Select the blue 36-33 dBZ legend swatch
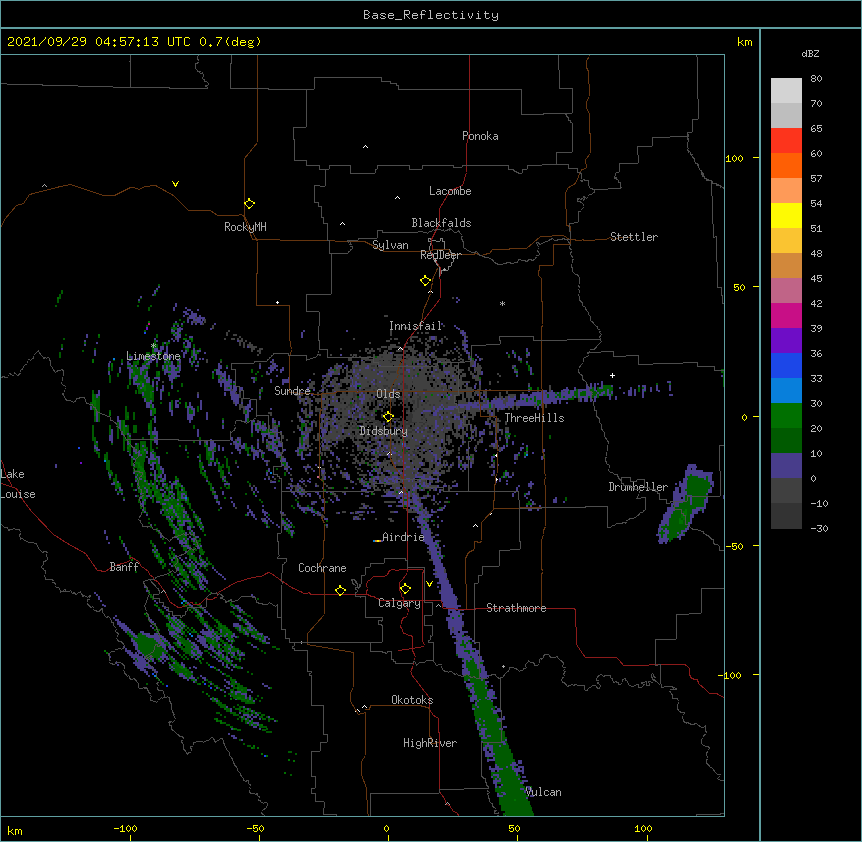Image resolution: width=862 pixels, height=842 pixels. [x=786, y=366]
